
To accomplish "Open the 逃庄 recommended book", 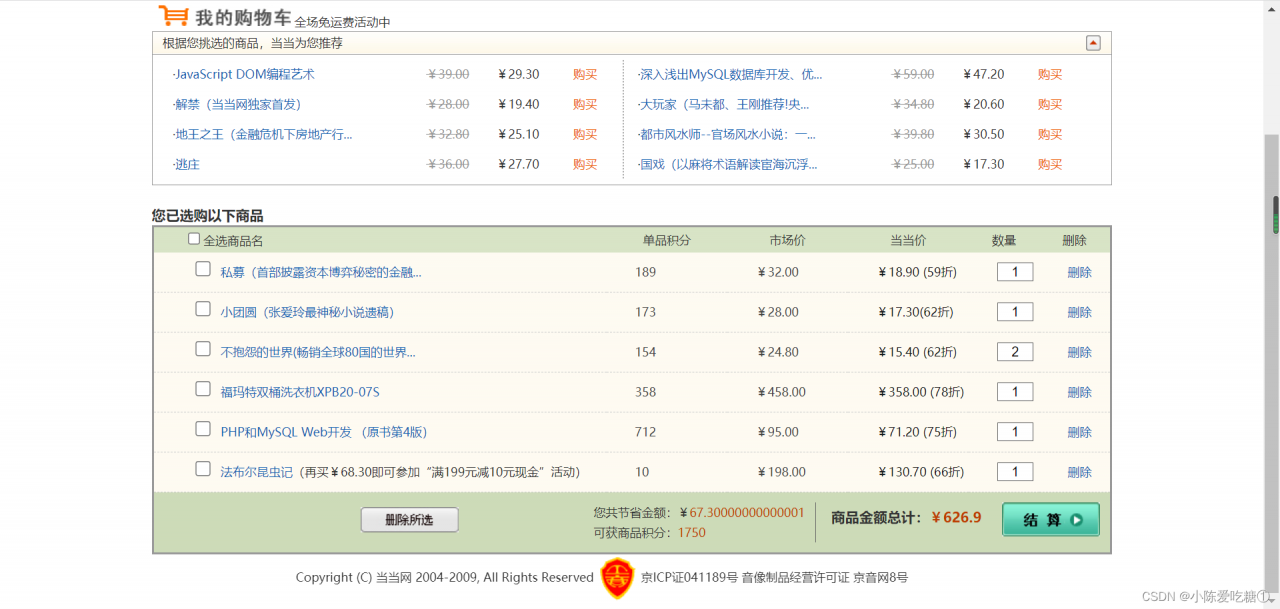I will (186, 164).
